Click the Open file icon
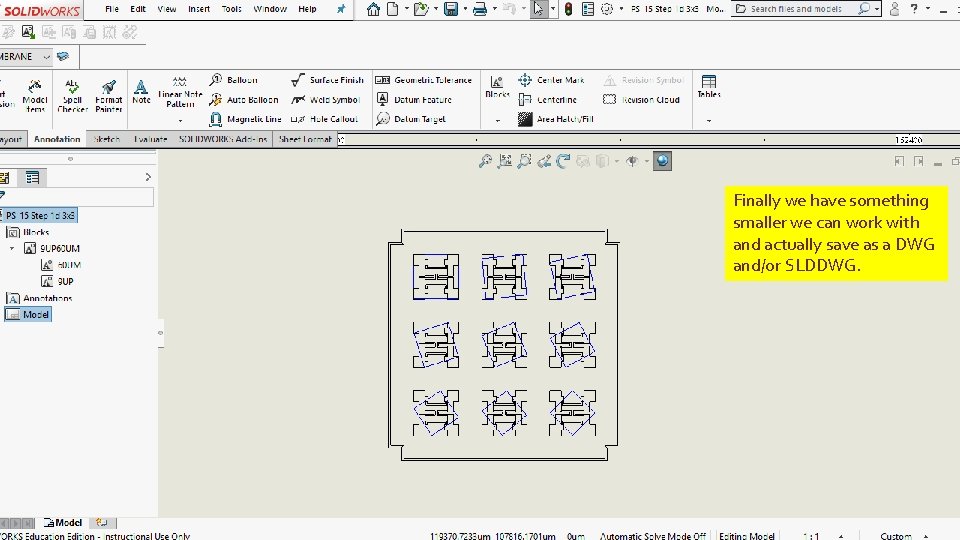The image size is (960, 540). point(421,9)
